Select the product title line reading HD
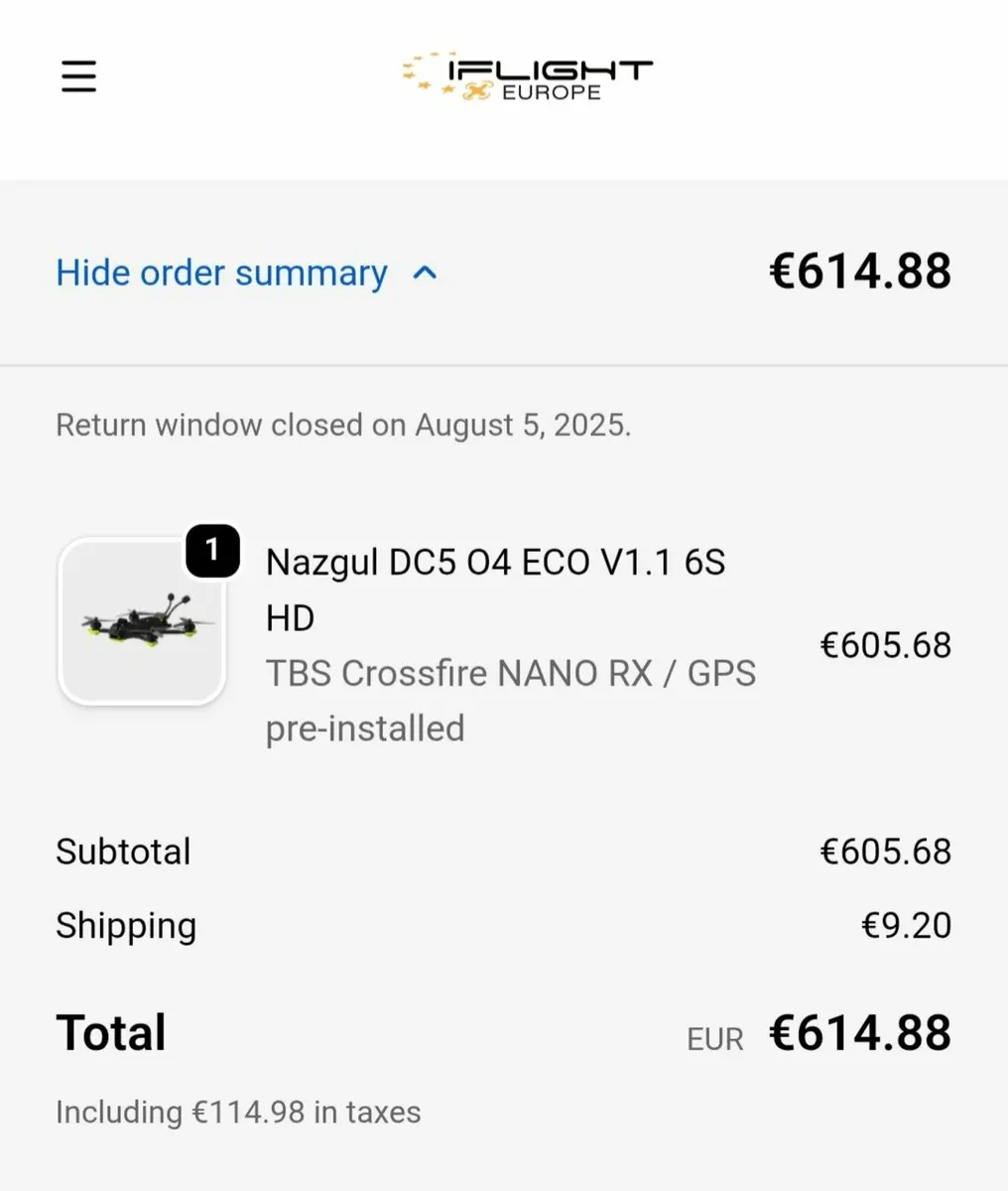Image resolution: width=1008 pixels, height=1191 pixels. 289,617
